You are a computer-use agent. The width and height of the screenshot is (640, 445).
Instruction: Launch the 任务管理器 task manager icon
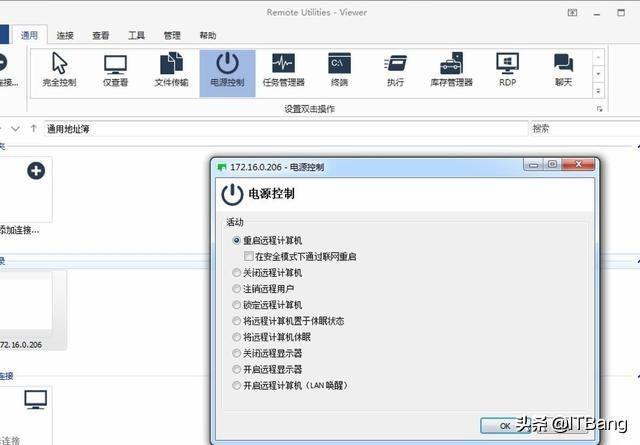click(x=284, y=70)
